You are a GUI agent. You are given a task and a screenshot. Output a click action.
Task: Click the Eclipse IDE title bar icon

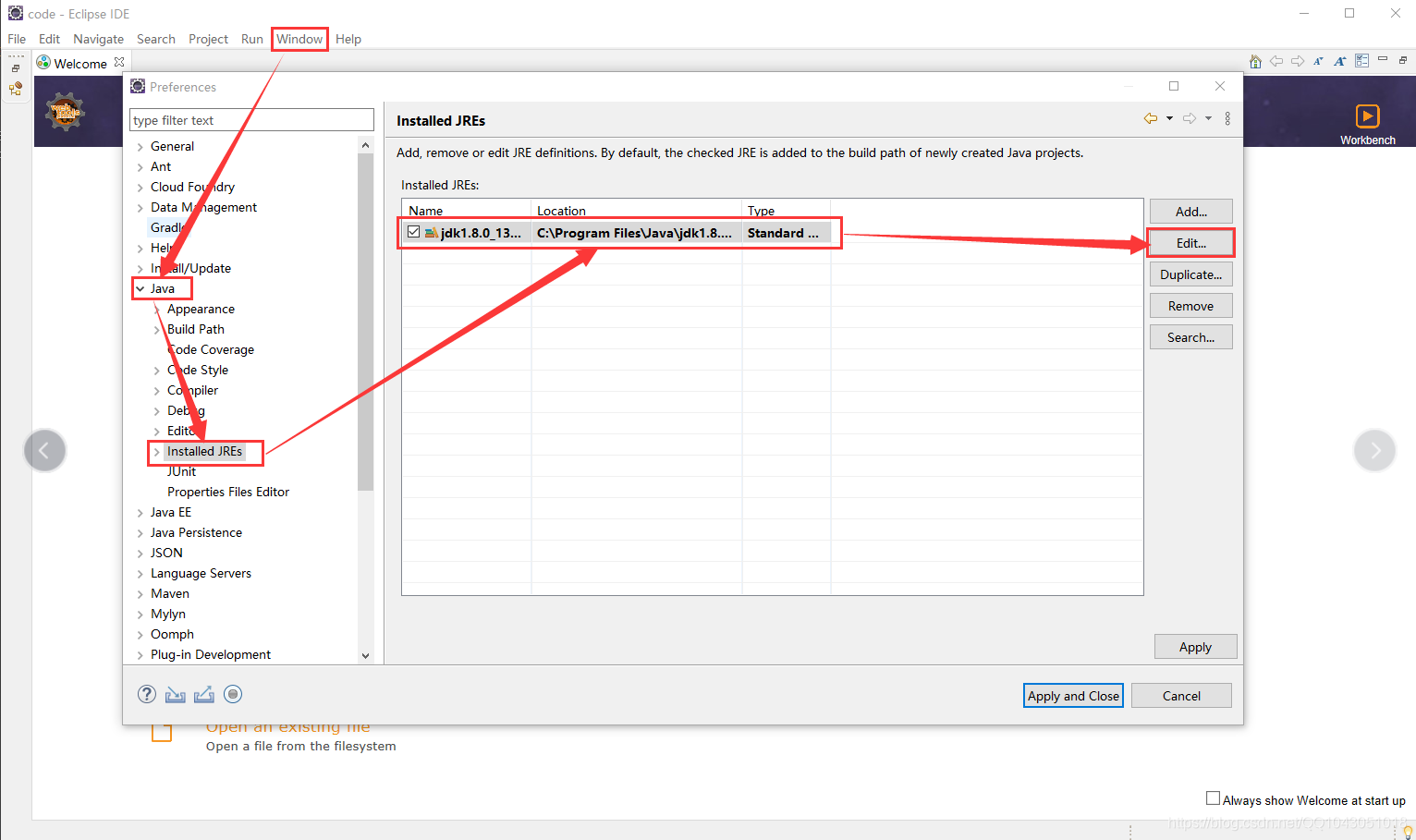coord(16,13)
